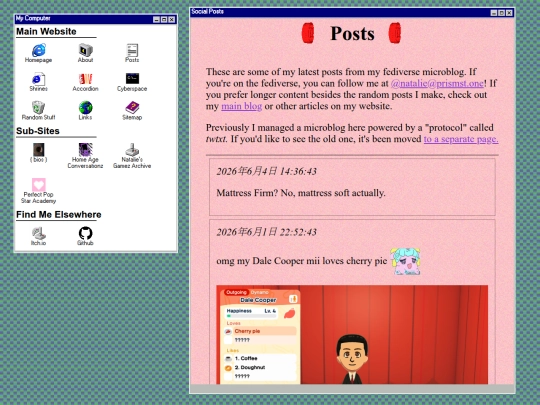540x405 pixels.
Task: Open the 'to a separate page.' link
Action: pyautogui.click(x=461, y=139)
